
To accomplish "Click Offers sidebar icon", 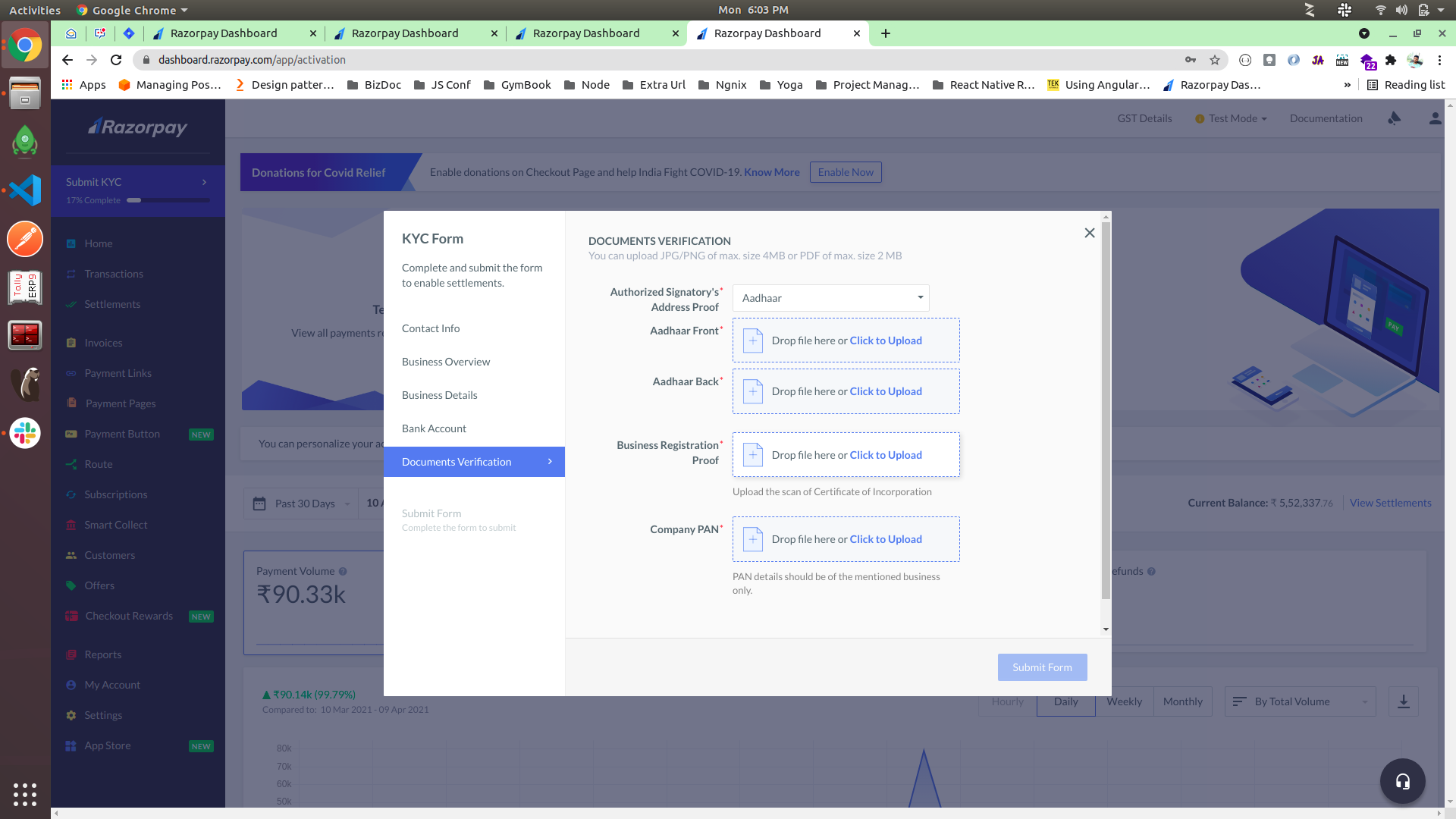I will pyautogui.click(x=71, y=585).
